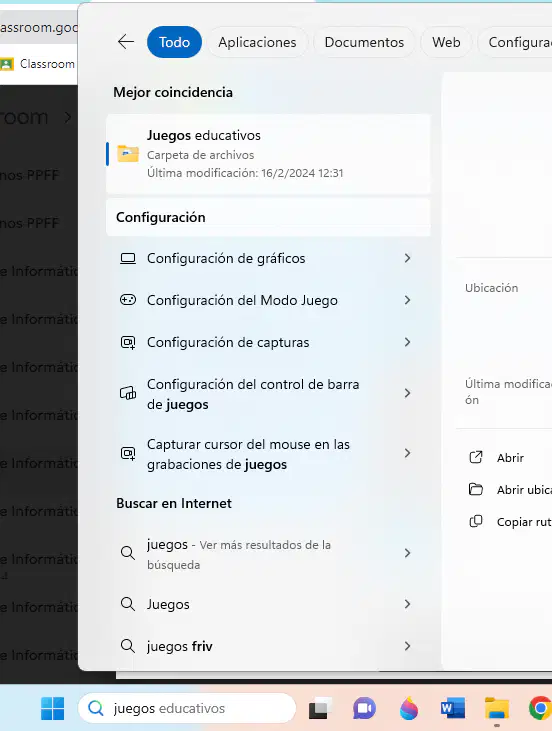Open Task View on the taskbar
Image resolution: width=552 pixels, height=731 pixels.
(319, 709)
